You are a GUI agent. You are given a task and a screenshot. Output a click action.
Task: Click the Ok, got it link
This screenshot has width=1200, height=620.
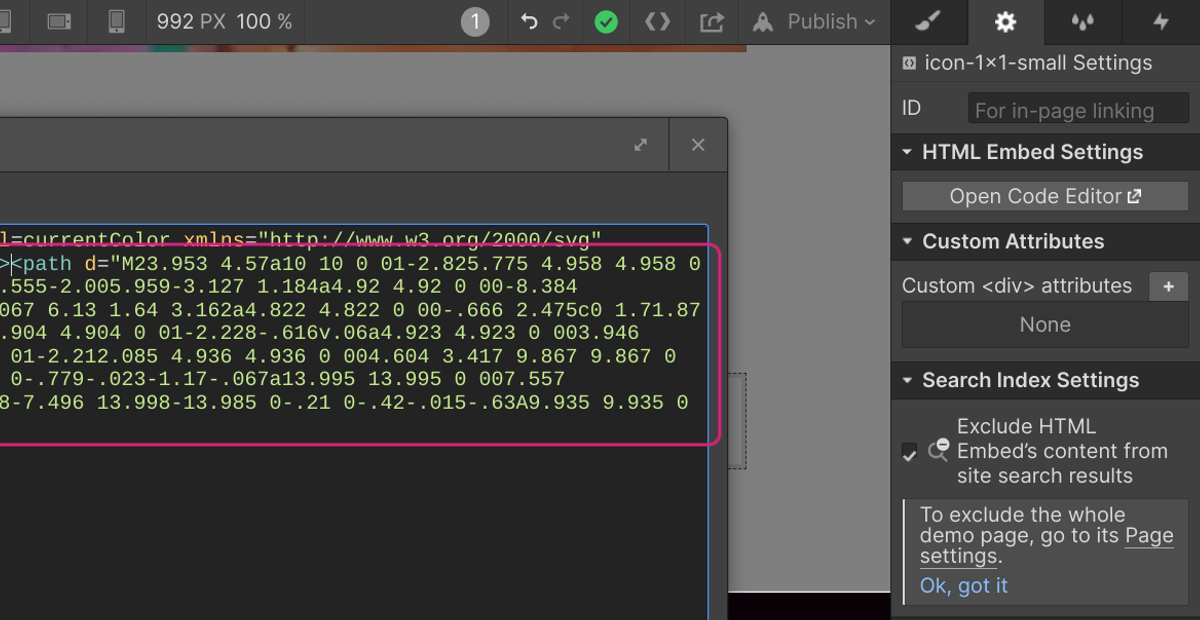(964, 586)
